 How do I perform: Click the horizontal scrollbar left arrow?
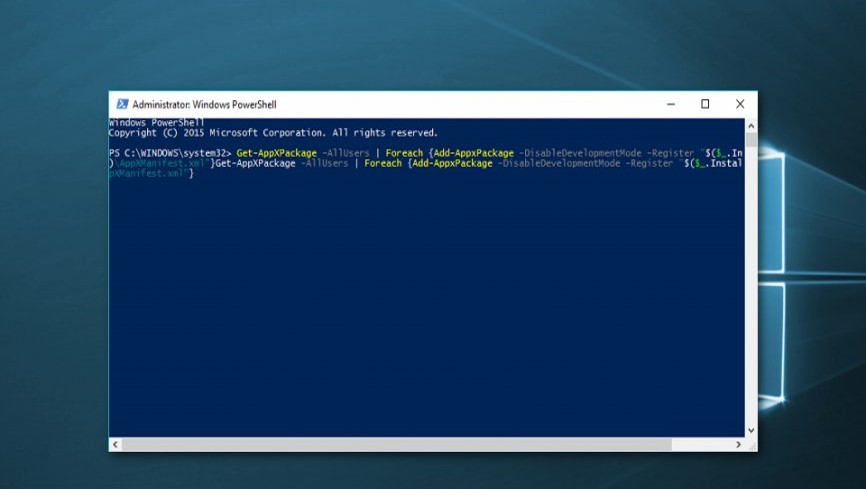tap(115, 444)
